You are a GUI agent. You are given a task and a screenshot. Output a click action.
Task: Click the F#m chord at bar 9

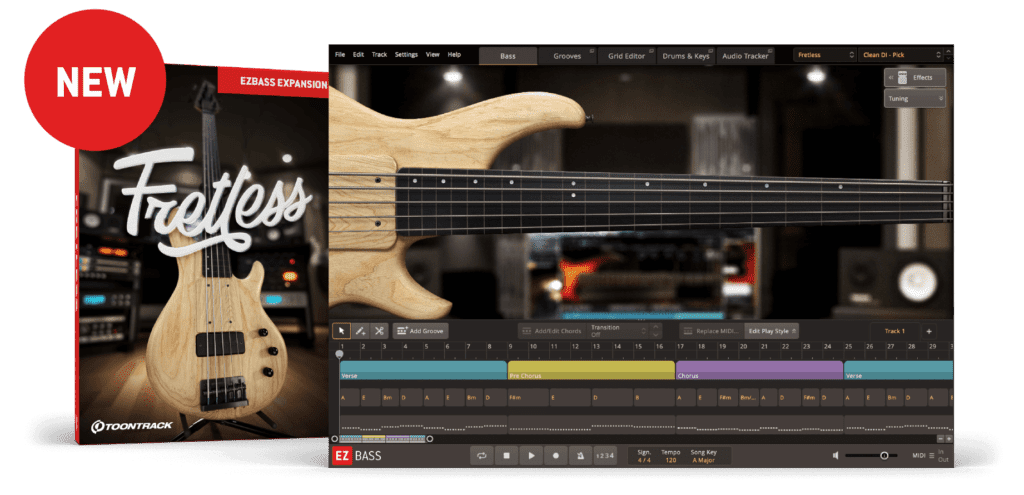pyautogui.click(x=528, y=397)
